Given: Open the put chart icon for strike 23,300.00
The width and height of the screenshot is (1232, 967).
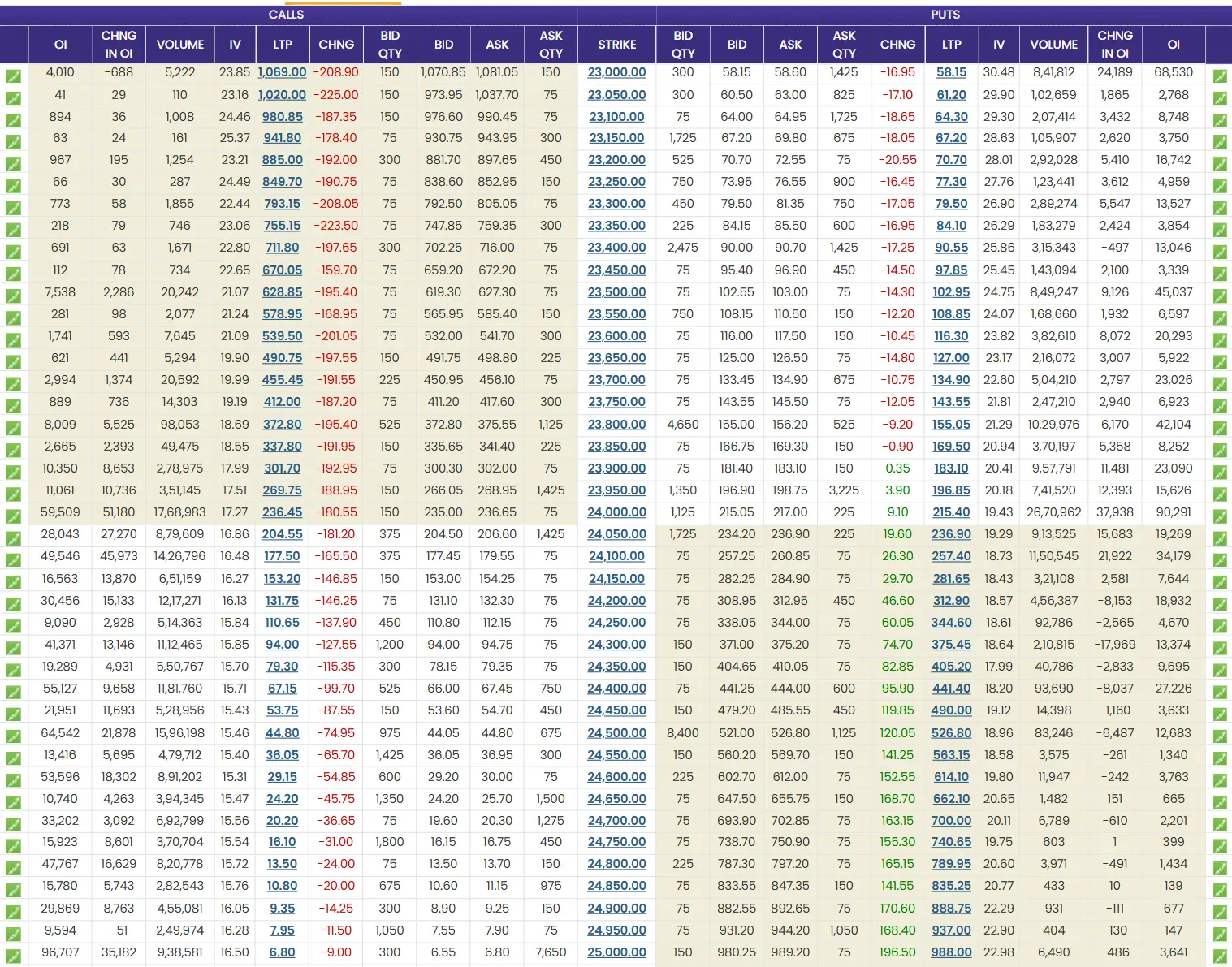Looking at the screenshot, I should pos(1219,208).
